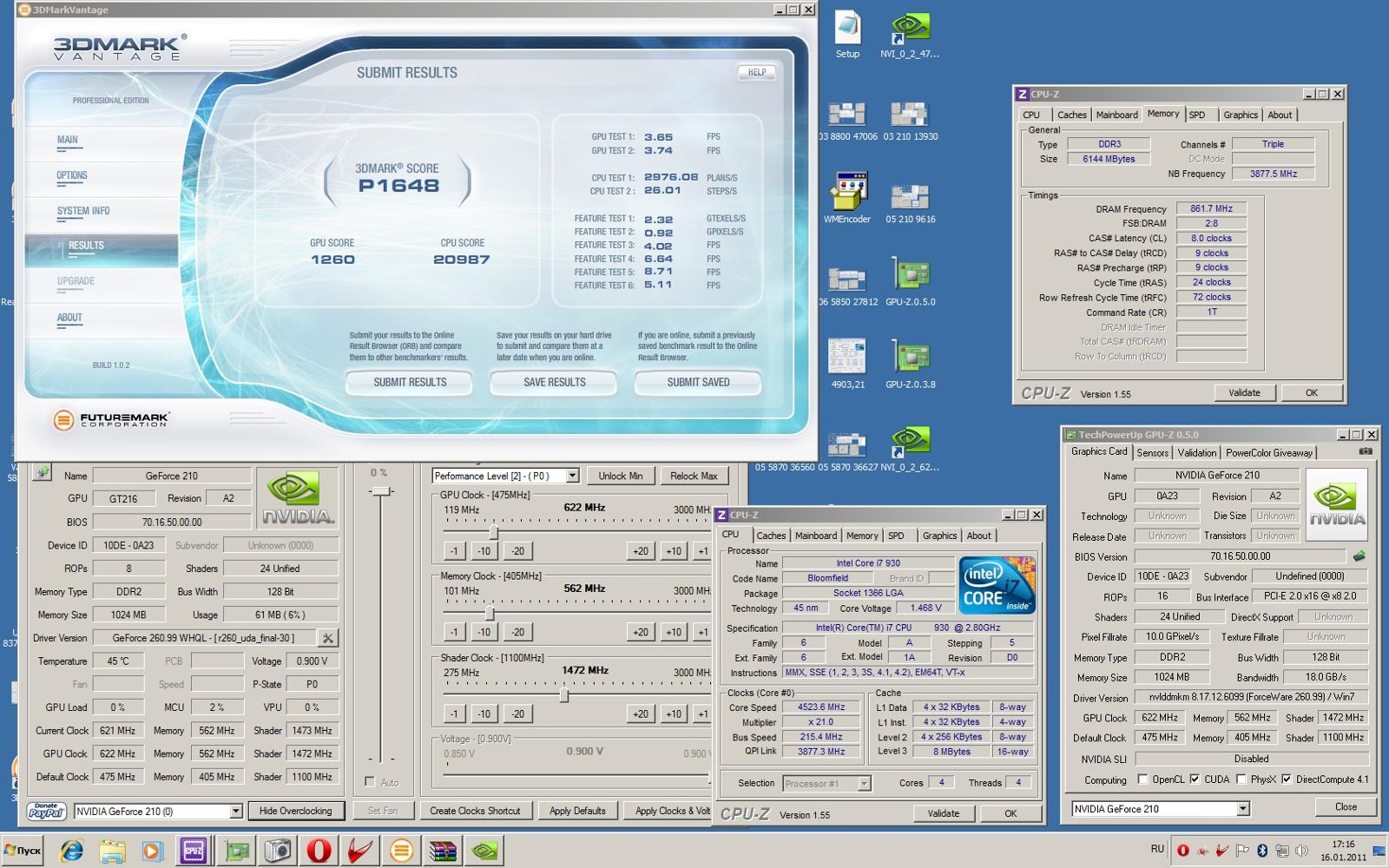Click the tools icon beside Driver Version in Inspector
Viewport: 1389px width, 868px height.
327,638
